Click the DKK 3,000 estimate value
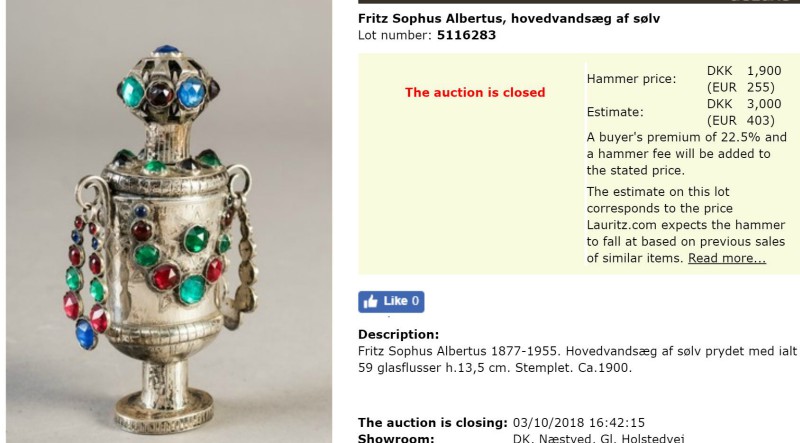 click(744, 104)
